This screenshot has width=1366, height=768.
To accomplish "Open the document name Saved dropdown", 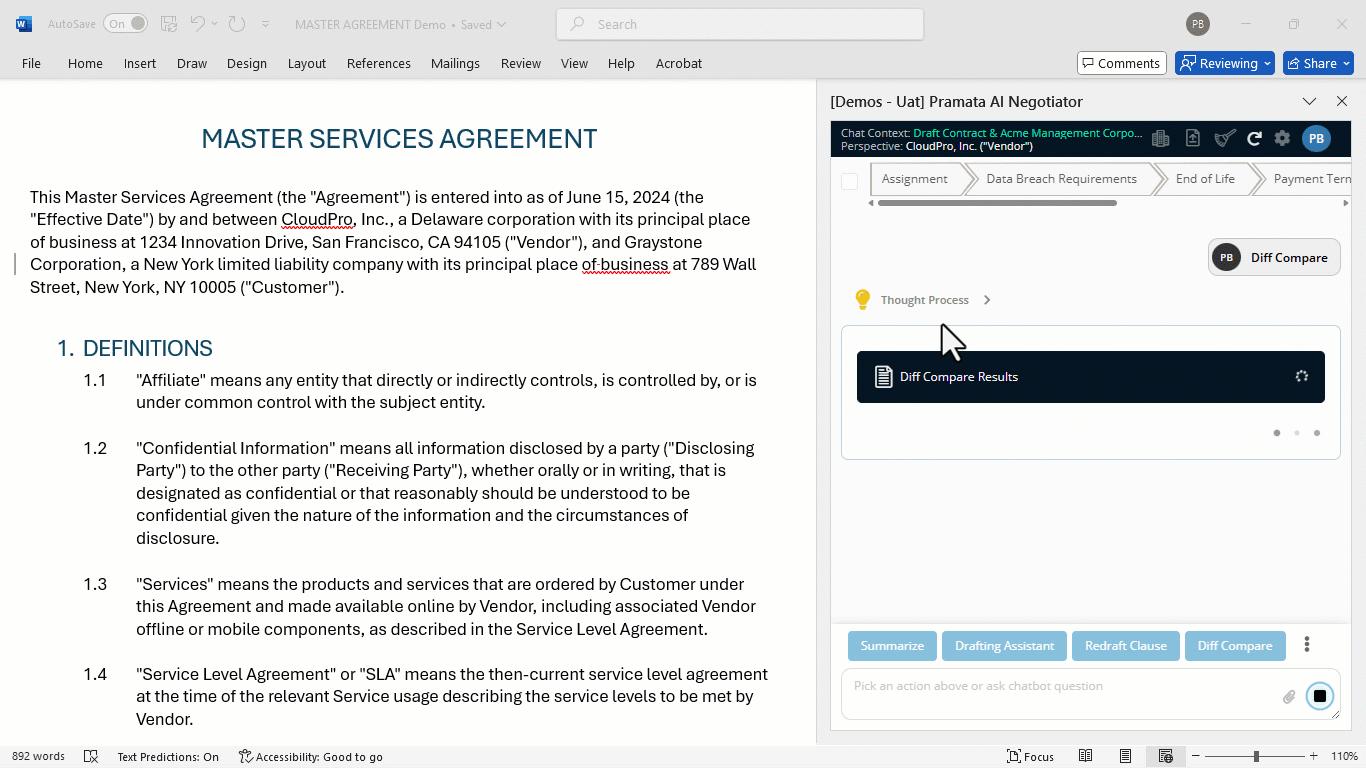I will click(x=501, y=24).
